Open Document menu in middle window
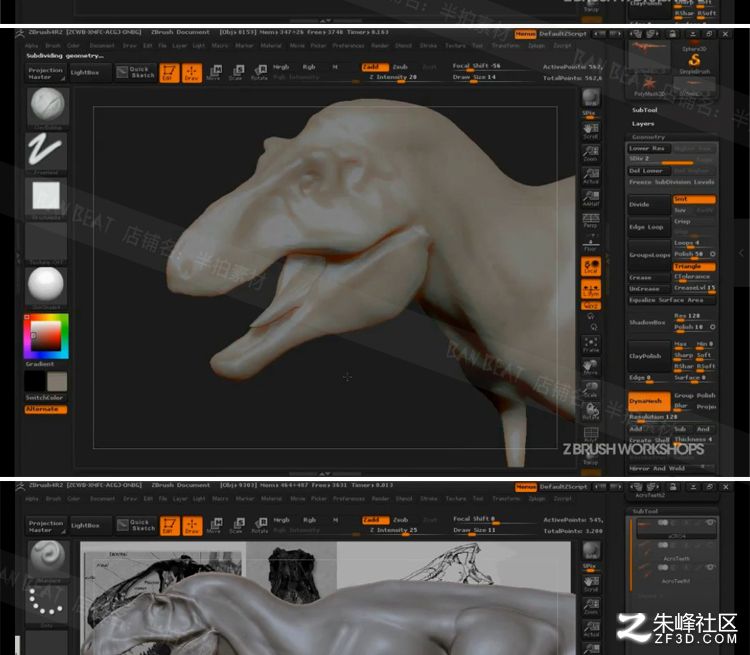Image resolution: width=750 pixels, height=655 pixels. (102, 46)
